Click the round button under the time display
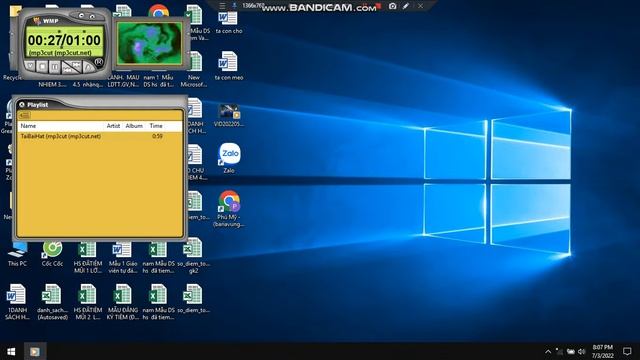The image size is (640, 360). point(99,62)
